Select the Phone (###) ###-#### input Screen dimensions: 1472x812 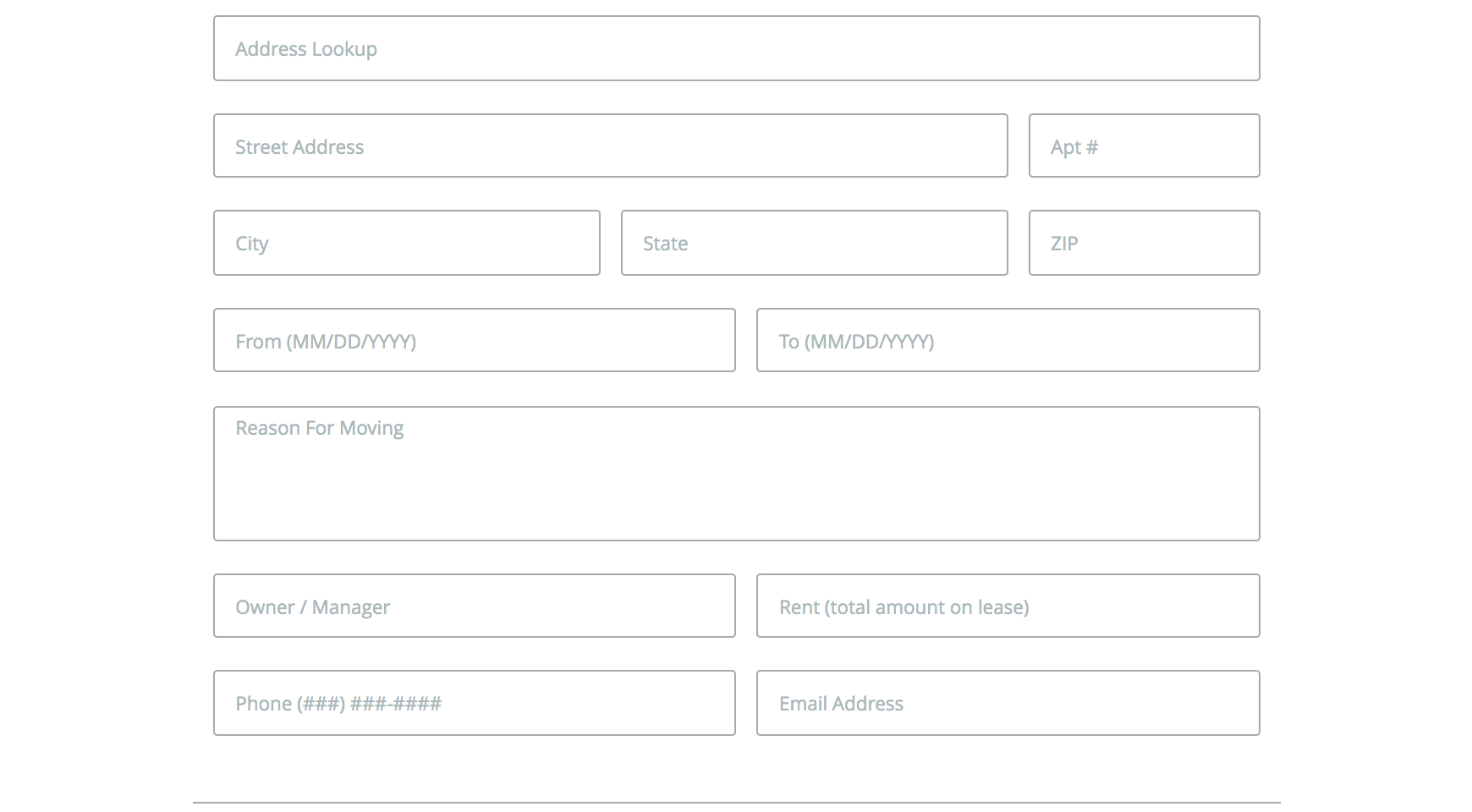coord(474,703)
